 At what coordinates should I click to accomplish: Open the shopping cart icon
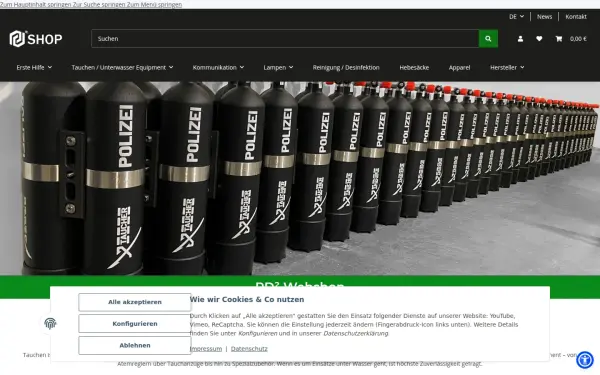point(559,39)
